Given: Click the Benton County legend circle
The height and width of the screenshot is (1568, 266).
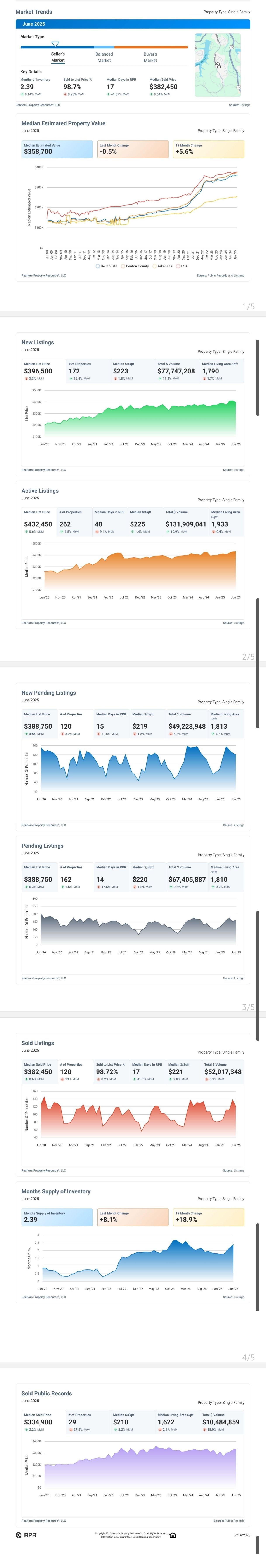Looking at the screenshot, I should (123, 266).
